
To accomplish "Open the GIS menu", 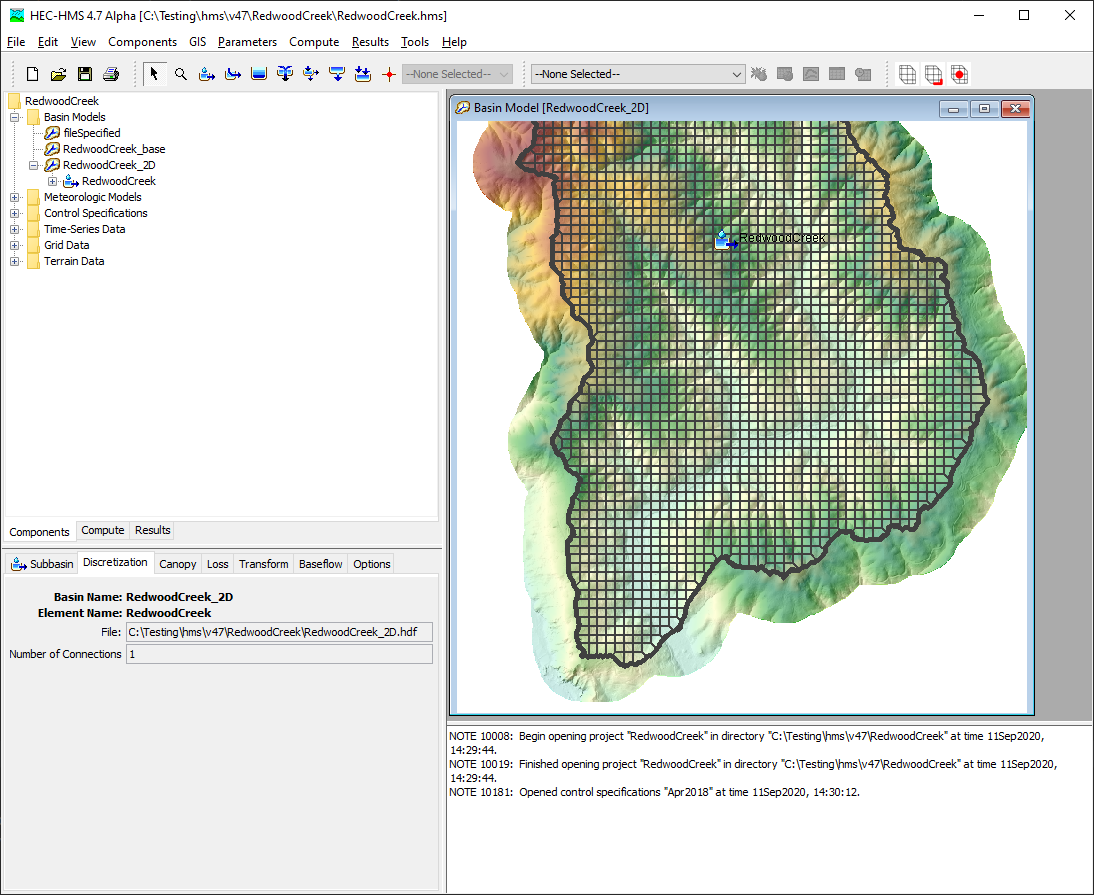I will [197, 42].
